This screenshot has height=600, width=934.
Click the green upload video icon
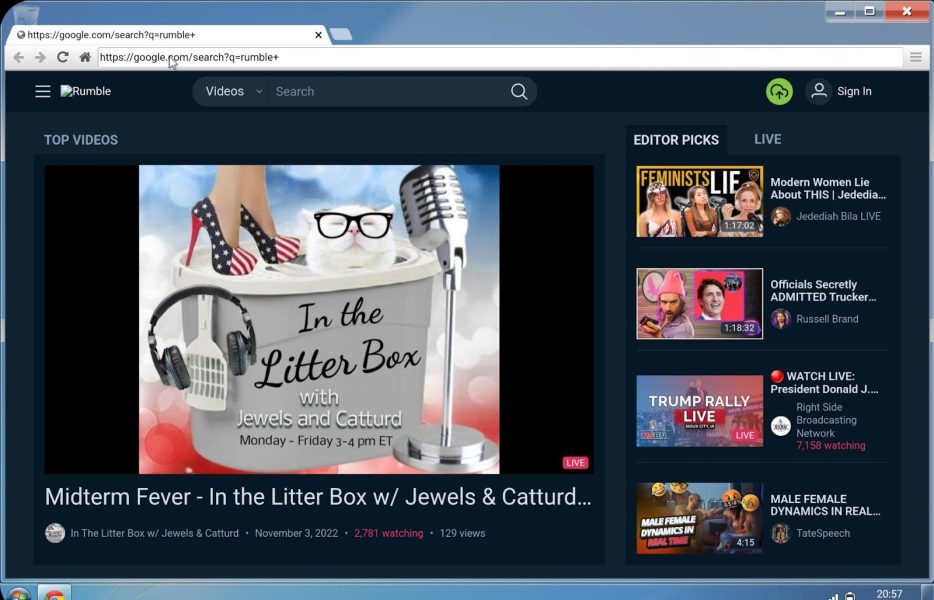point(779,91)
